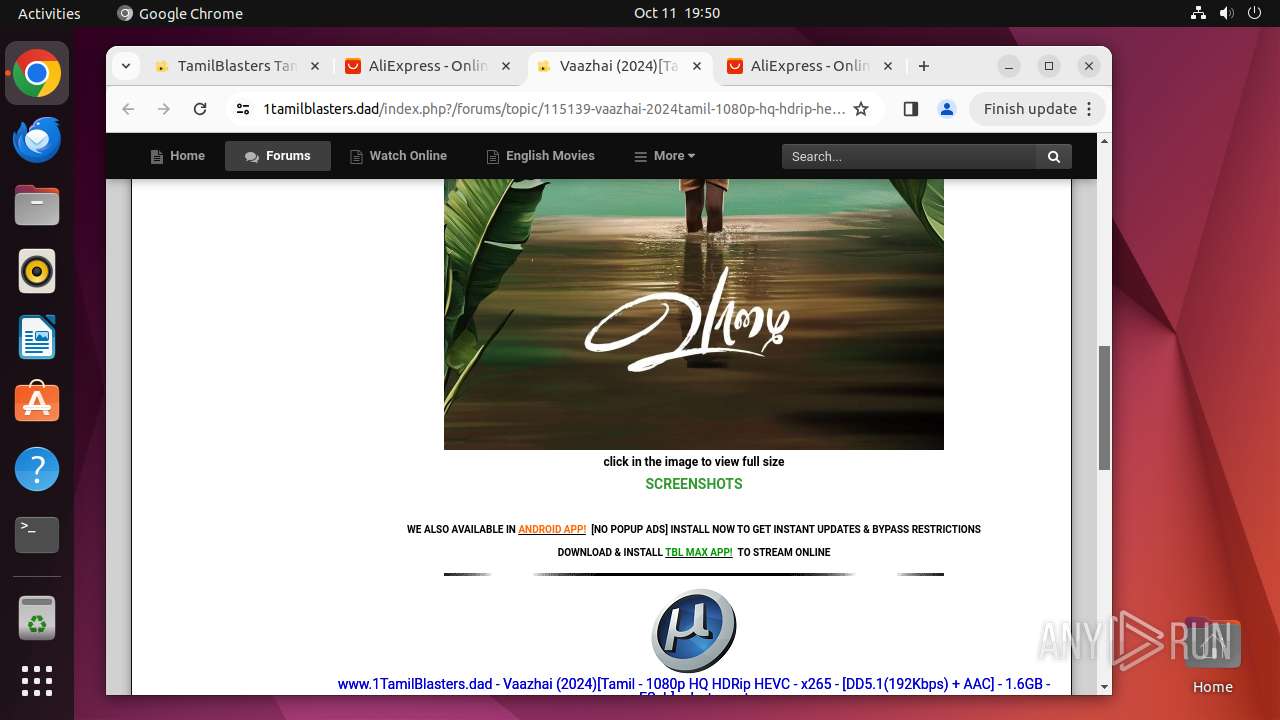Open Home folder on desktop

[x=1212, y=656]
